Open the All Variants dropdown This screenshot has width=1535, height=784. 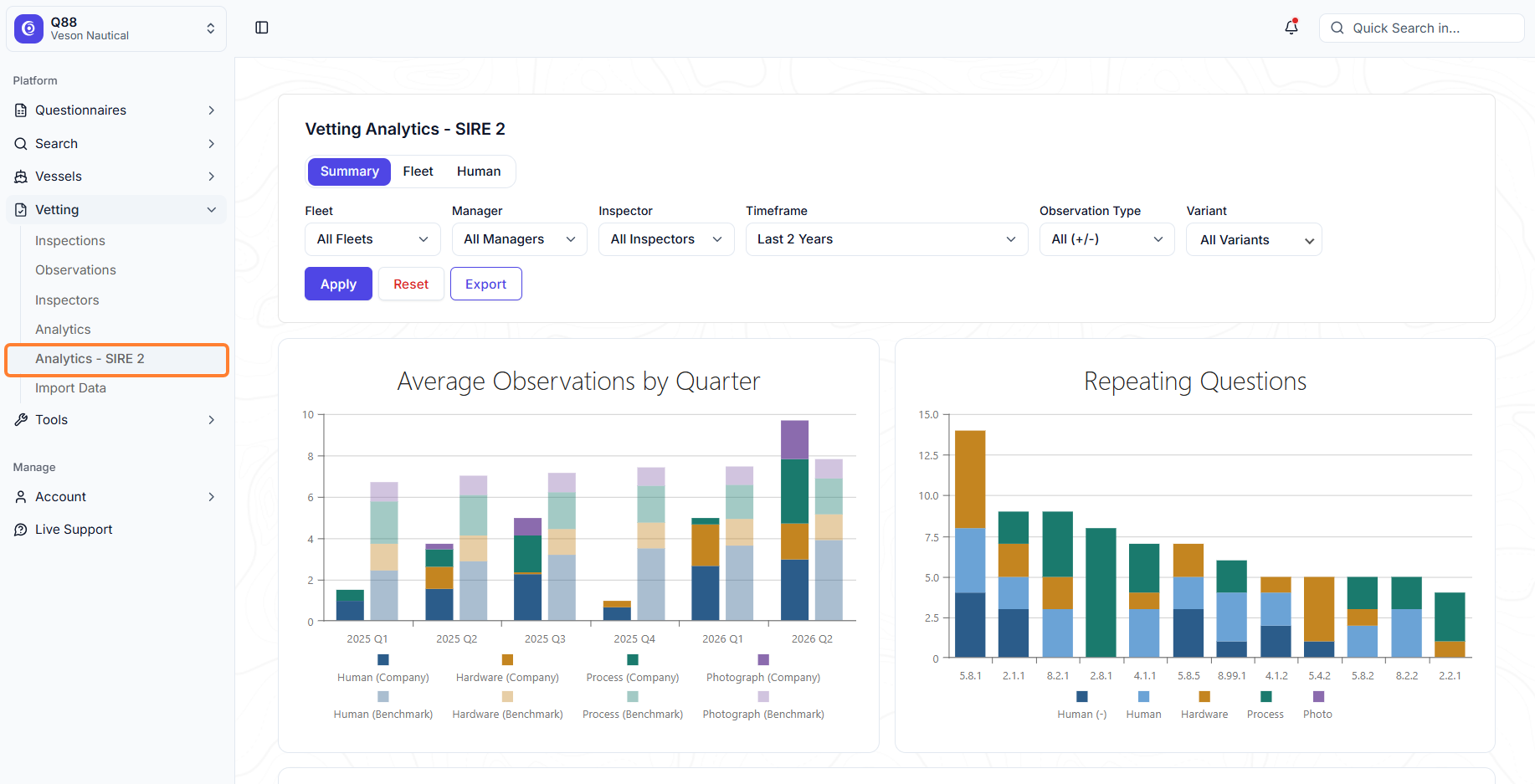coord(1254,239)
